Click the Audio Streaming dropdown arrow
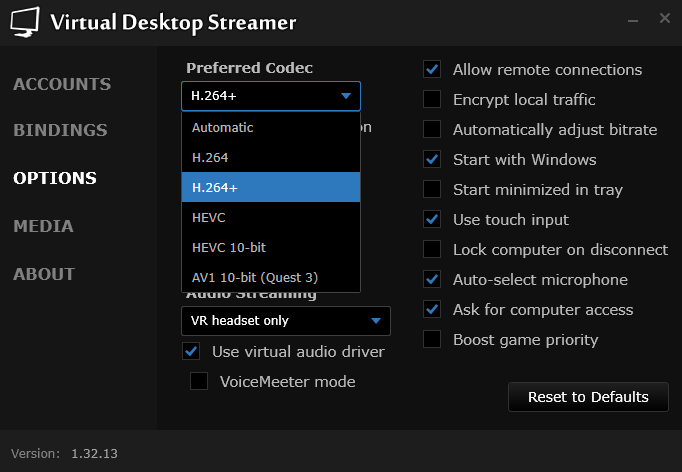The image size is (682, 472). tap(376, 321)
